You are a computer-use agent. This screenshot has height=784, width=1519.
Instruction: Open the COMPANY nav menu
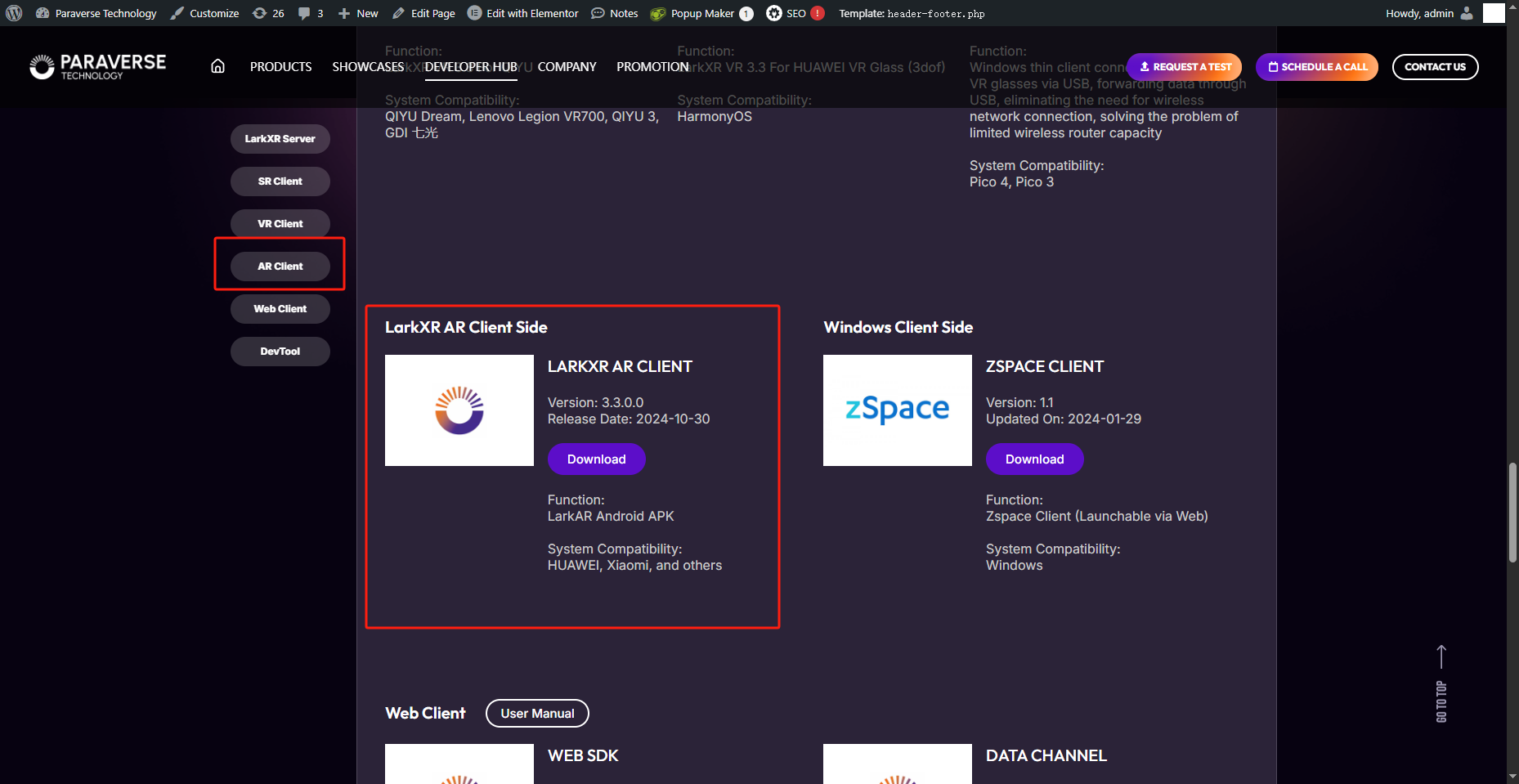tap(567, 67)
